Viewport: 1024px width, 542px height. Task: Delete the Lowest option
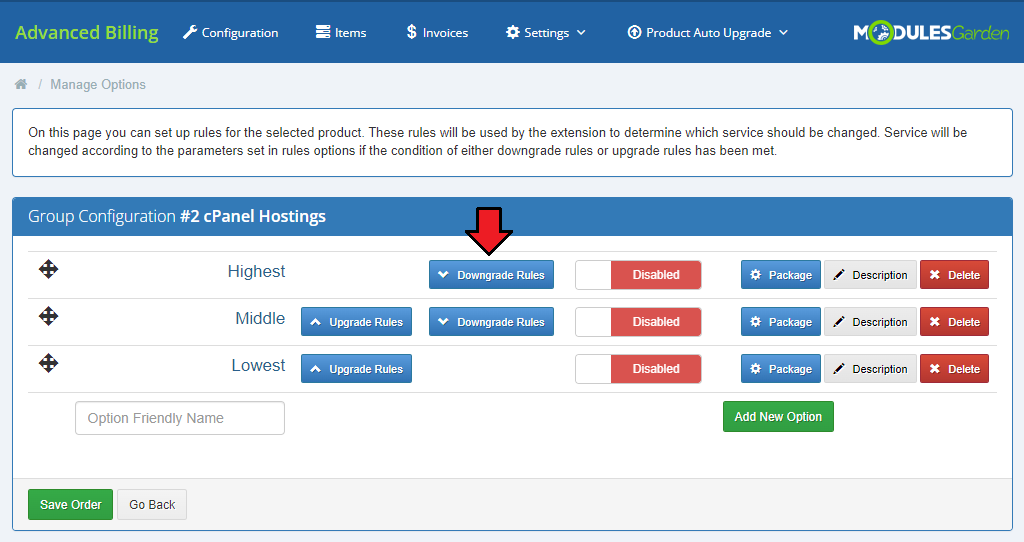954,369
